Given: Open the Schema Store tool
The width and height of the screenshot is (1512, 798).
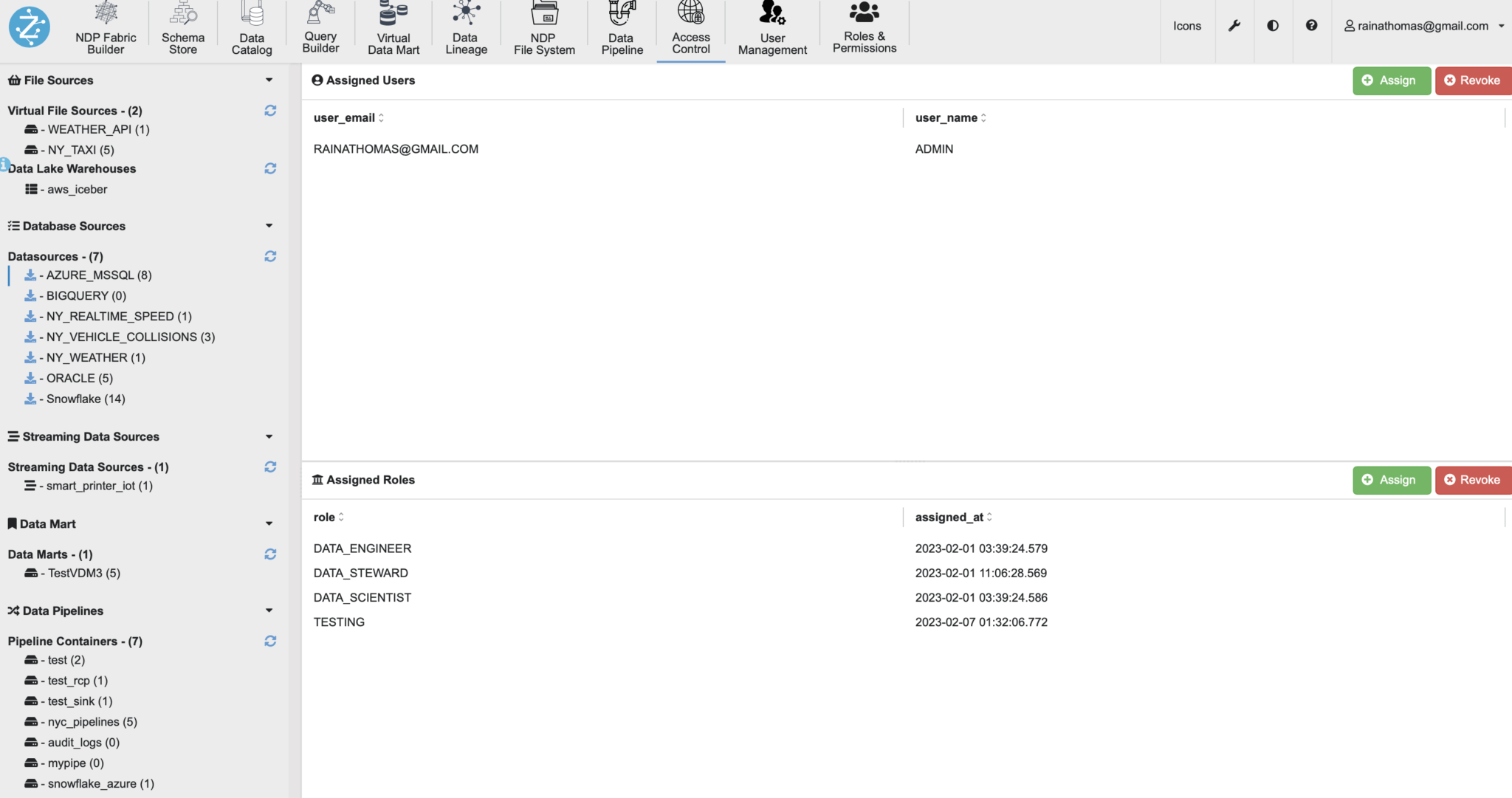Looking at the screenshot, I should [x=182, y=30].
